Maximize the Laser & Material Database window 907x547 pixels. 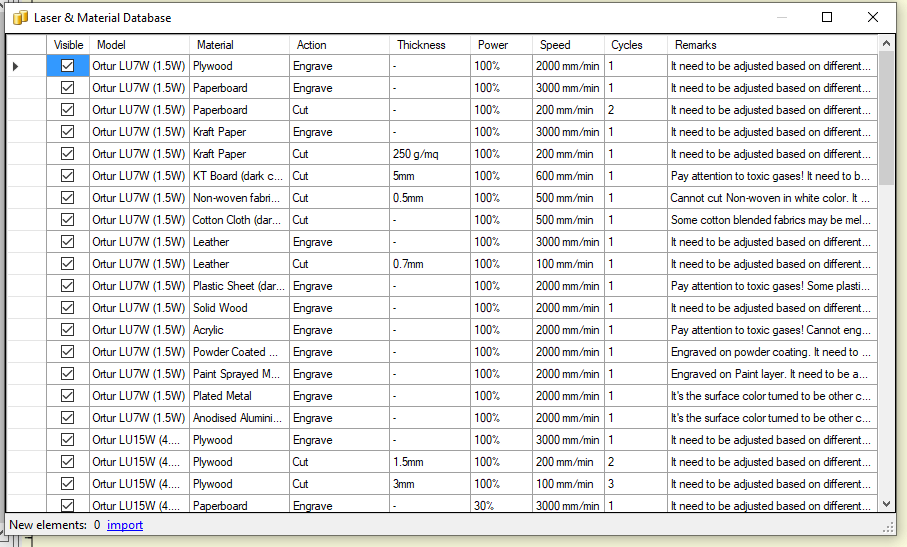tap(827, 17)
